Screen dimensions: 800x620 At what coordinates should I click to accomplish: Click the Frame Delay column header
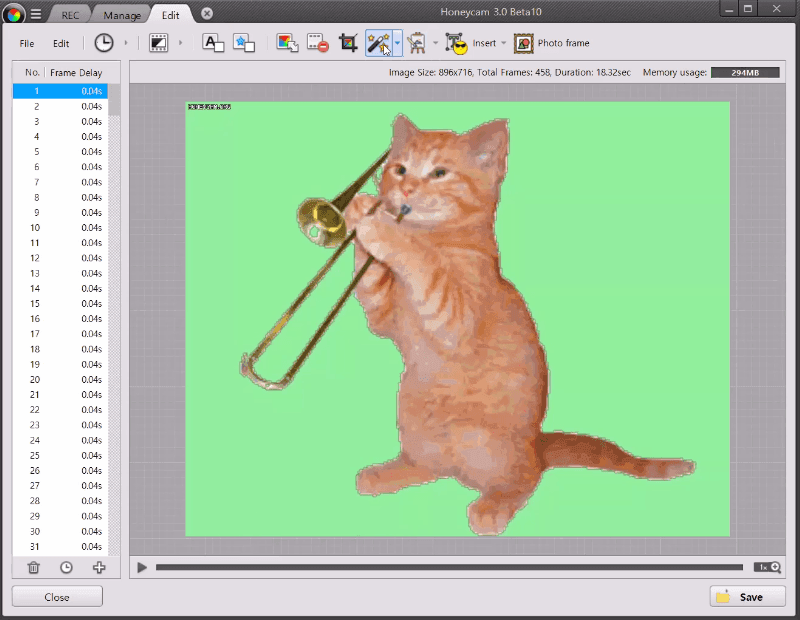(76, 72)
